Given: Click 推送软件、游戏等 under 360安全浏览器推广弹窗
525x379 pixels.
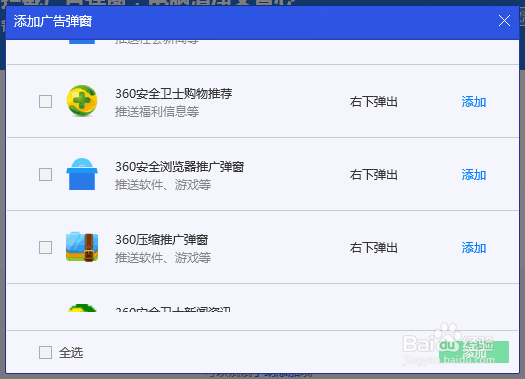Looking at the screenshot, I should point(163,184).
